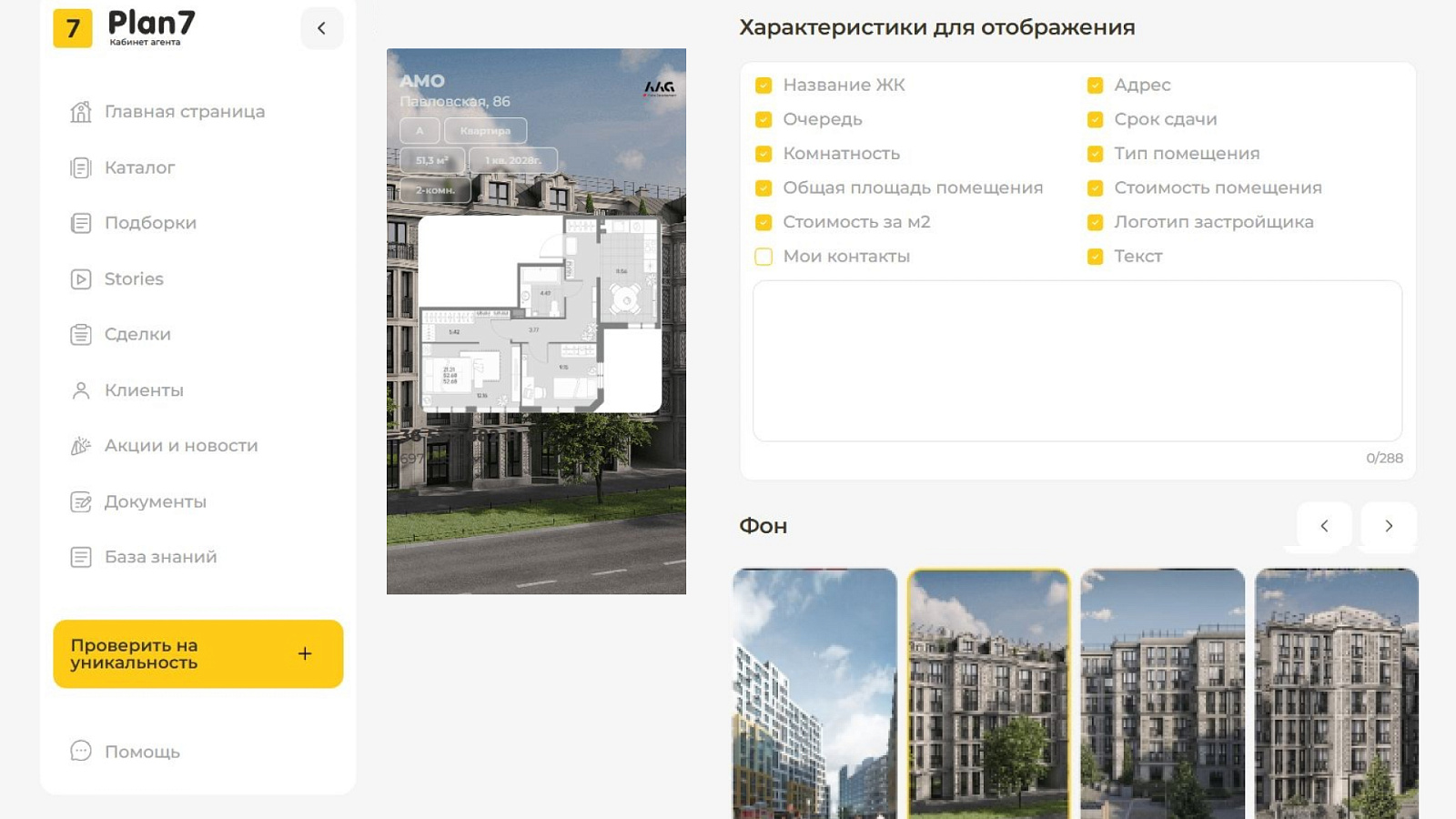
Task: Uncheck Стоимость за м2 checkbox
Action: tap(763, 222)
